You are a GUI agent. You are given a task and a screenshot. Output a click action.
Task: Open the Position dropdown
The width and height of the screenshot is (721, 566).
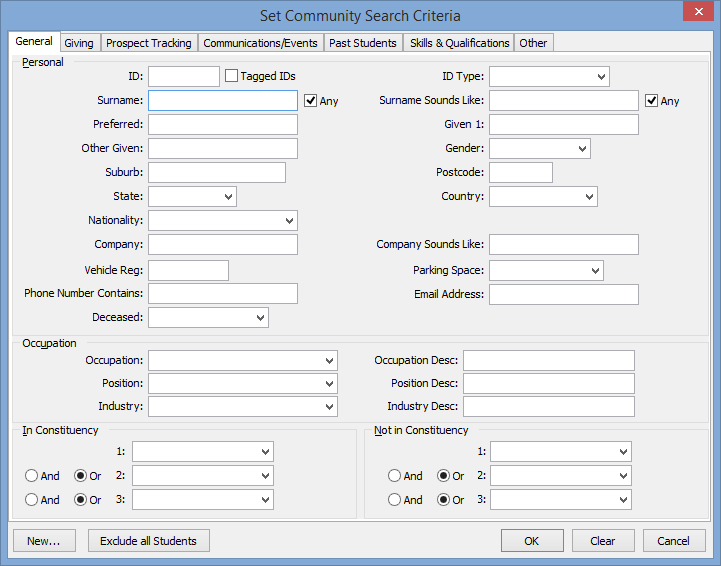[x=243, y=383]
